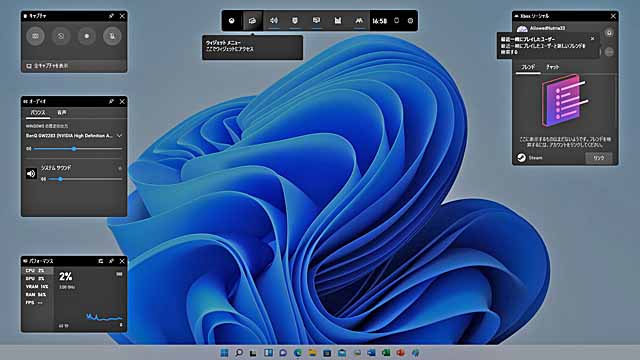Select GPU metric in Performance widget
This screenshot has height=360, width=640.
37,278
